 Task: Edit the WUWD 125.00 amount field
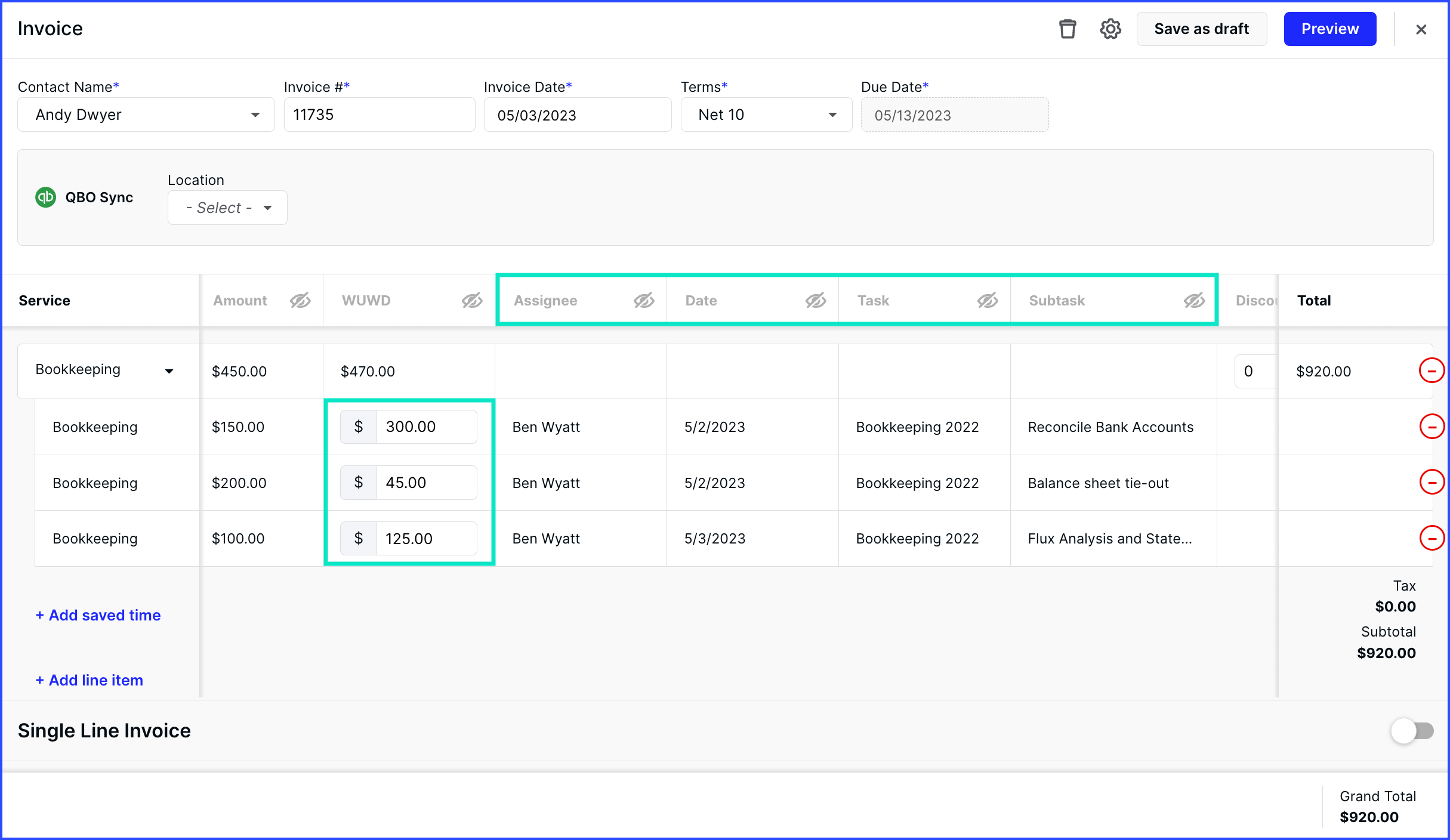(426, 539)
